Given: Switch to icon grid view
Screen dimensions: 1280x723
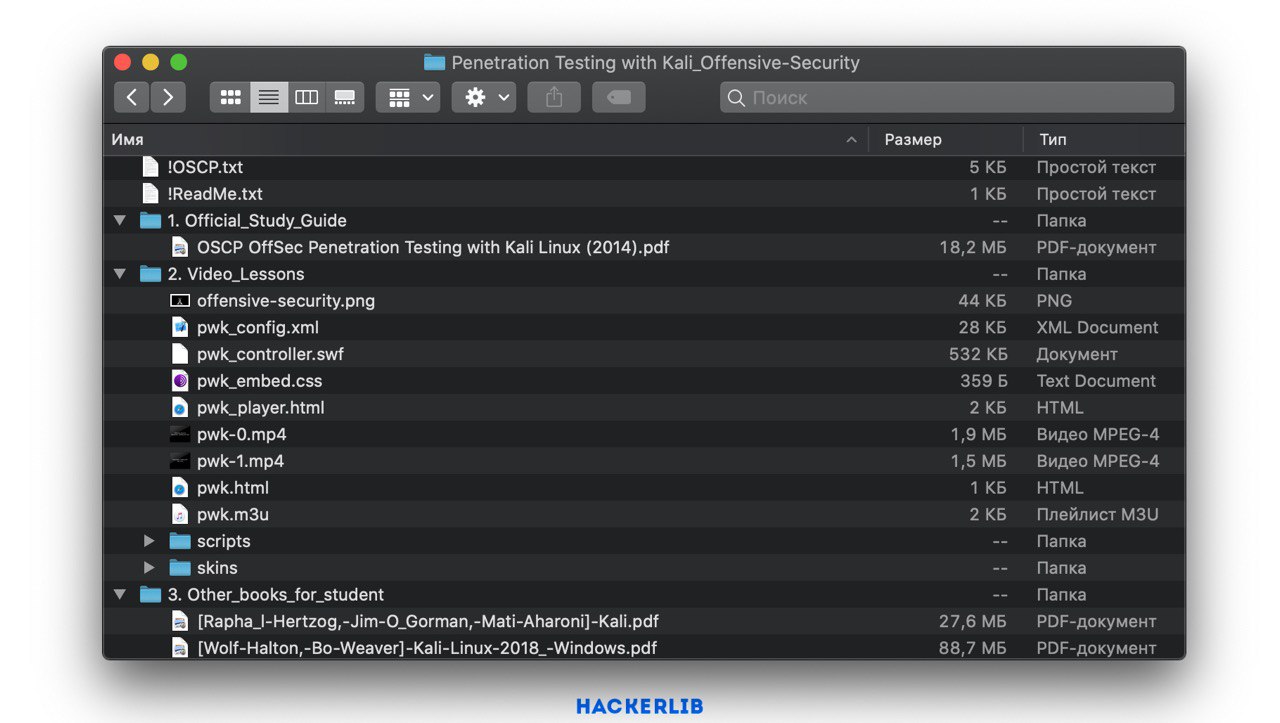Looking at the screenshot, I should point(231,97).
